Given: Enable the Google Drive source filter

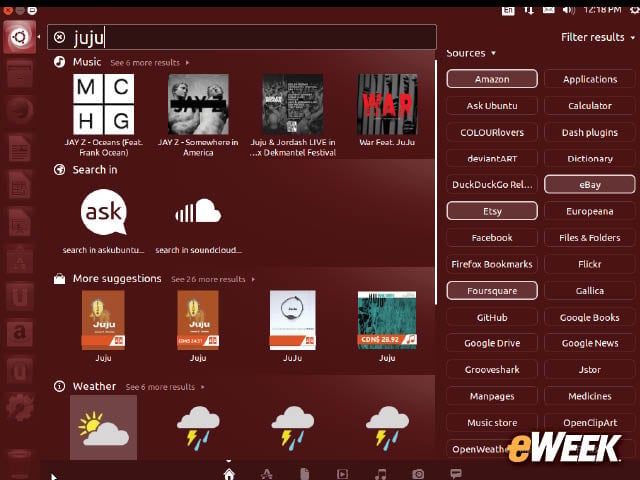Looking at the screenshot, I should point(492,343).
